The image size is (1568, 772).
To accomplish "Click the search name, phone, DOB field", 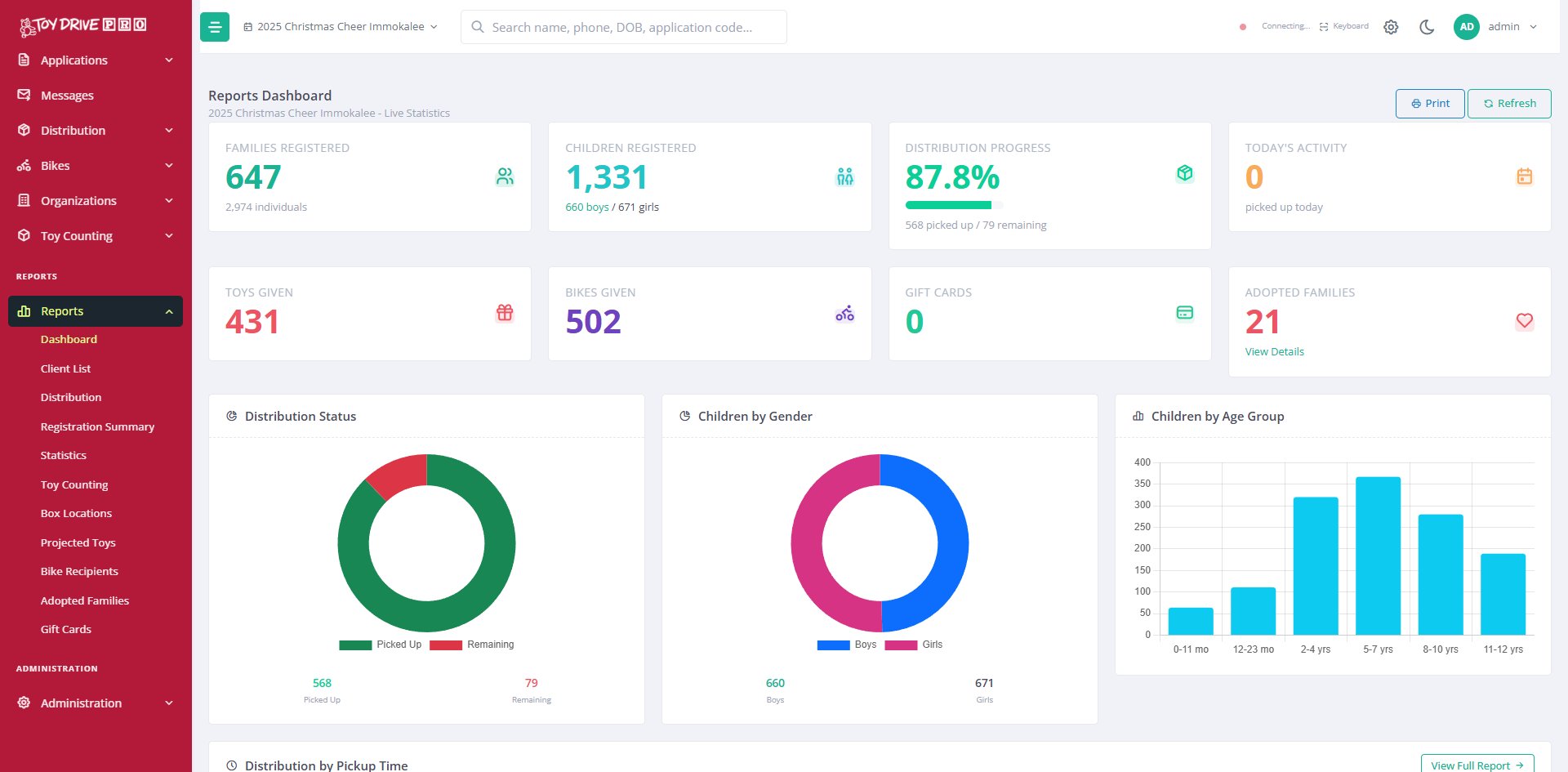I will pos(624,27).
